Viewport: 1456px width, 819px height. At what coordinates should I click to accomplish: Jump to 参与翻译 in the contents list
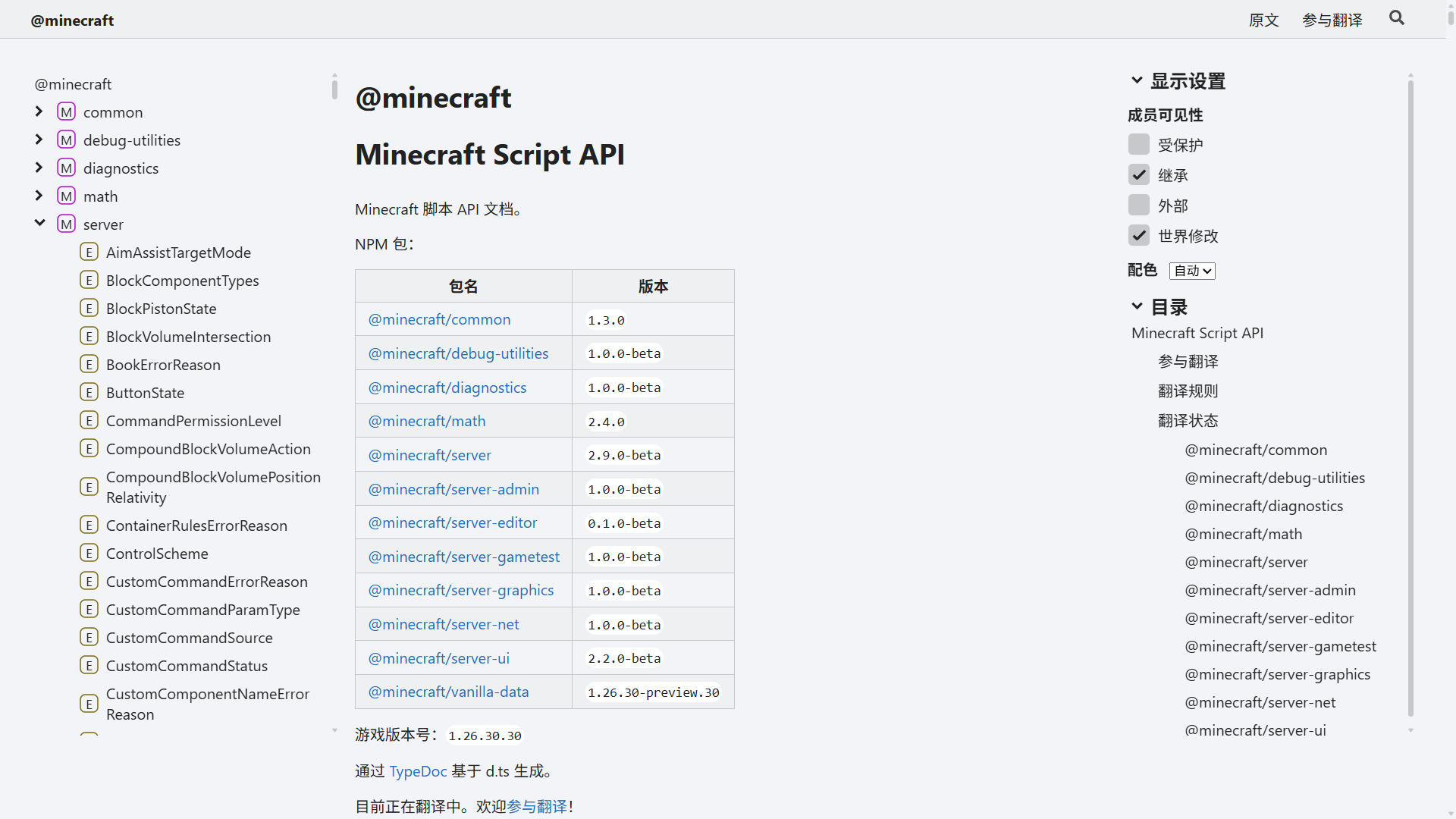coord(1188,362)
